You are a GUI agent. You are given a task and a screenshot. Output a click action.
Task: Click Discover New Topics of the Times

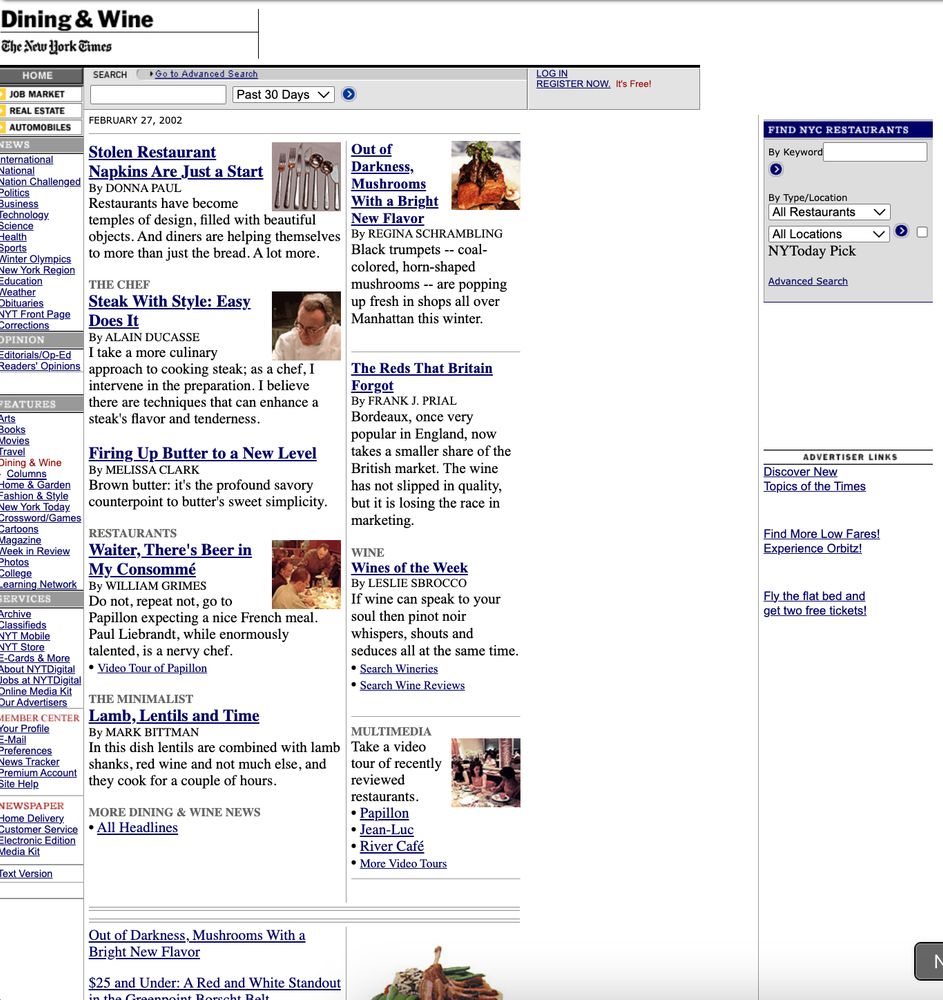click(814, 479)
